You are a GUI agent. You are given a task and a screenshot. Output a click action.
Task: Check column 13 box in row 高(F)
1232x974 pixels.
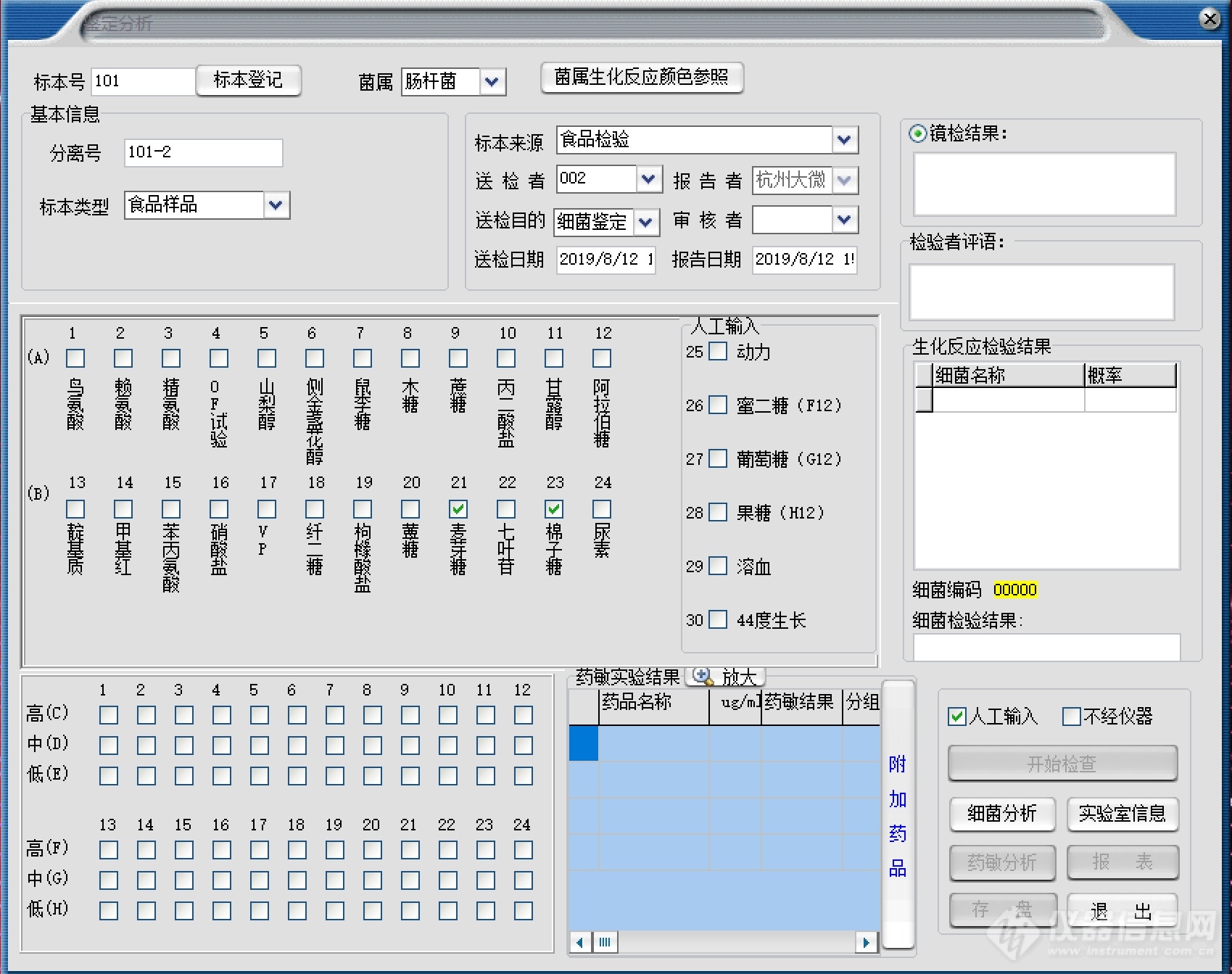click(x=109, y=850)
